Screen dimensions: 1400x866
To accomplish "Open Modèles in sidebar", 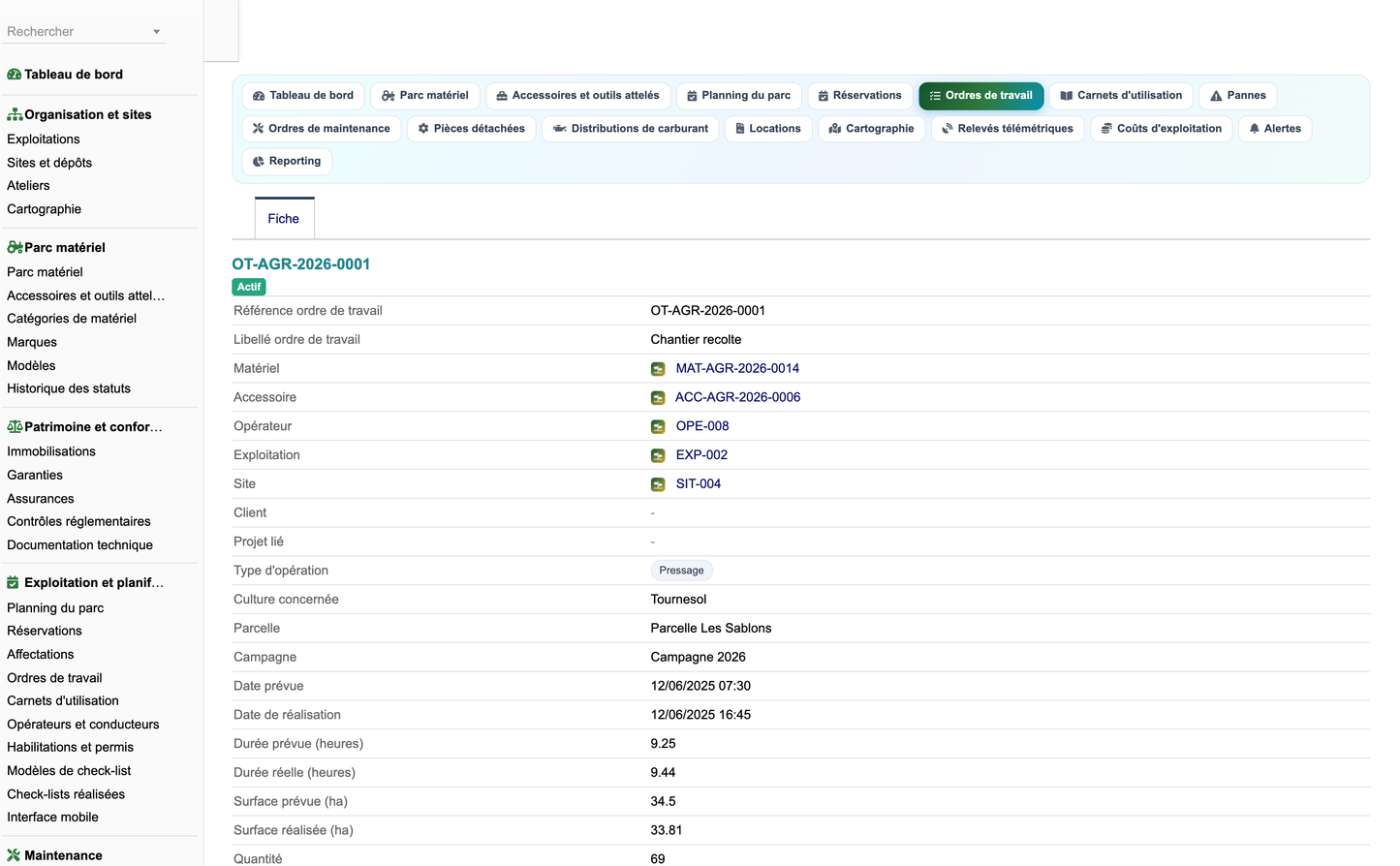I will point(31,365).
